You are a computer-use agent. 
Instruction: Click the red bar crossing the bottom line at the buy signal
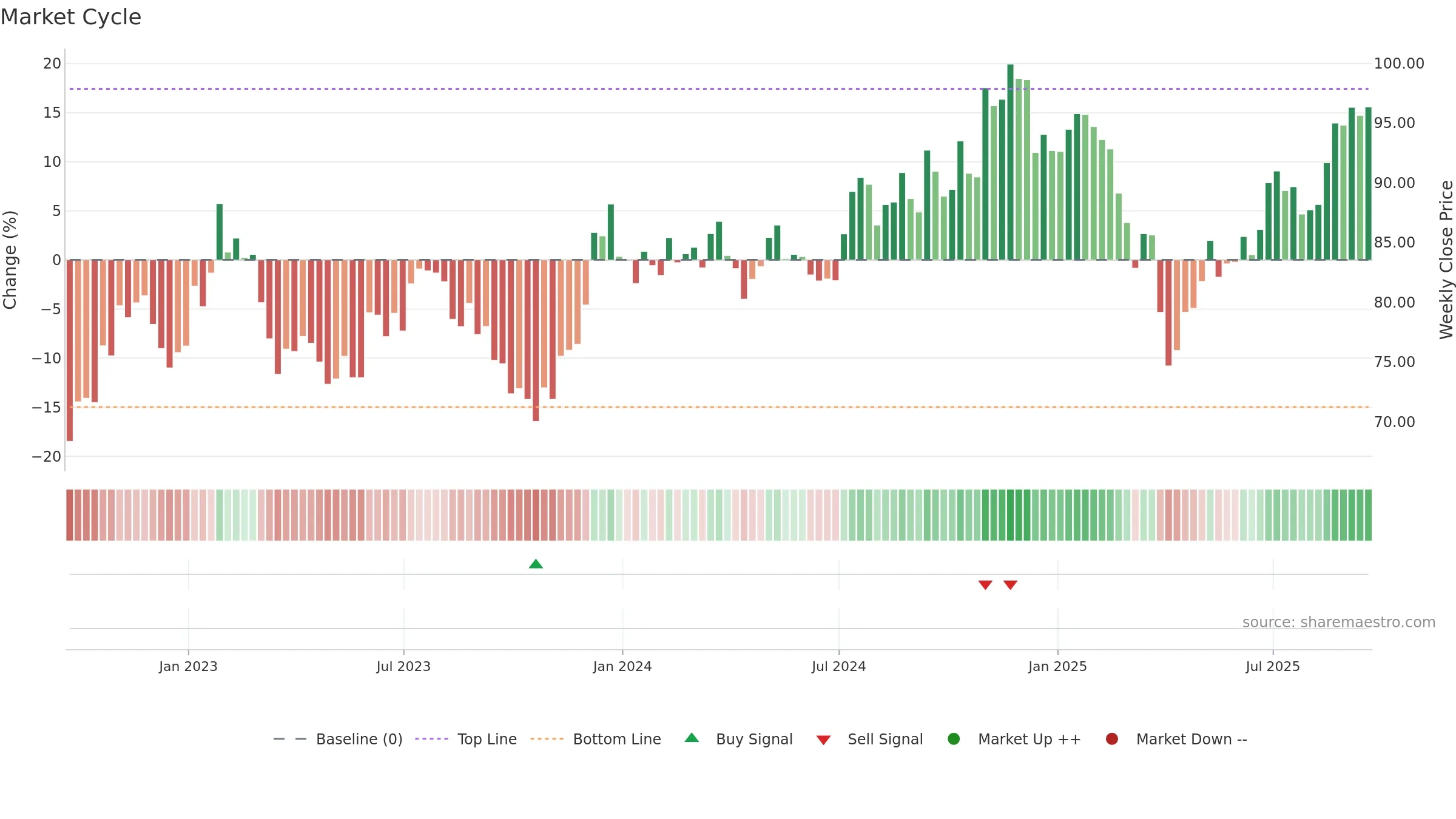(x=536, y=340)
